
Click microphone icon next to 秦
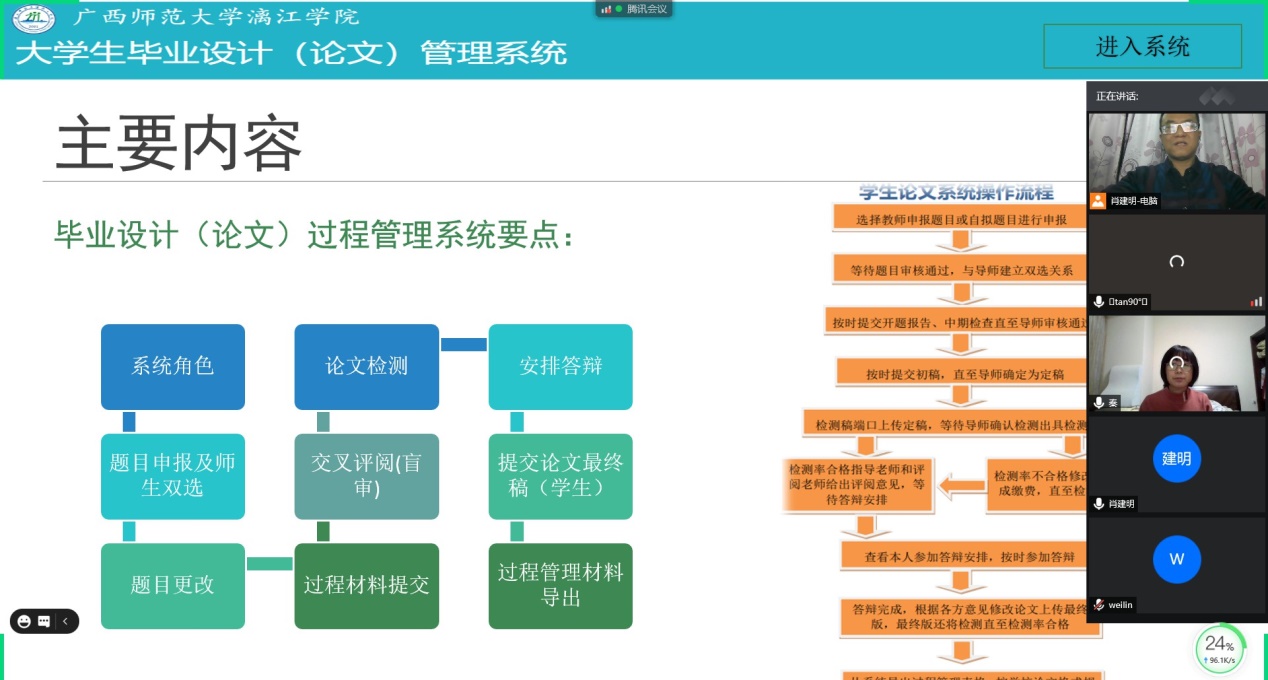1099,402
